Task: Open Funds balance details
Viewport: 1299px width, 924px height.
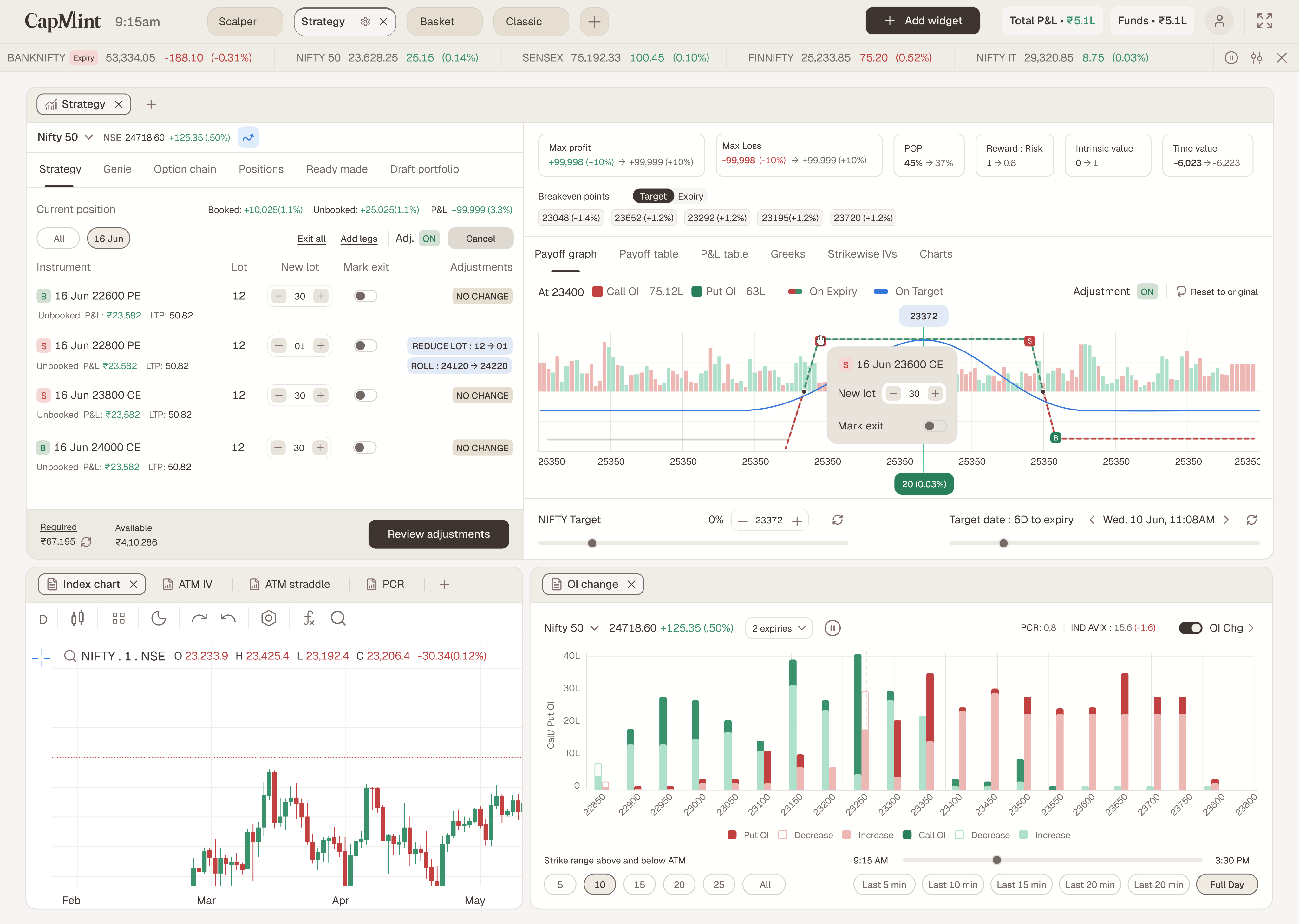Action: click(1152, 21)
